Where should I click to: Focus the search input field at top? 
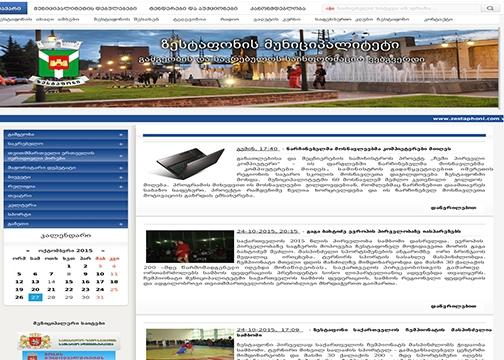click(402, 8)
